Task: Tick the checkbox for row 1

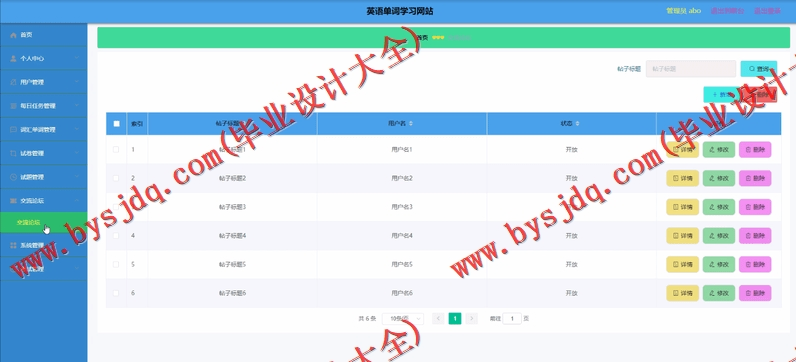Action: pos(116,149)
